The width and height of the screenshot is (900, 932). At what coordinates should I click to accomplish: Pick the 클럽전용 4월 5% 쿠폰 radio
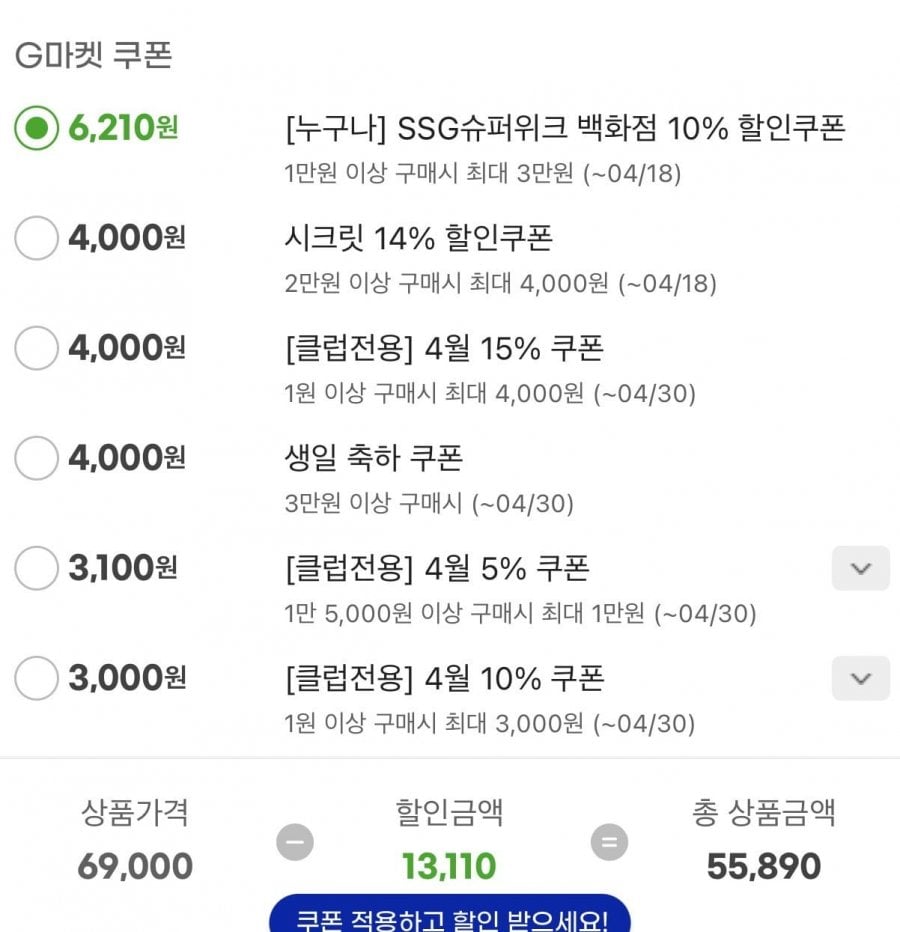tap(37, 569)
